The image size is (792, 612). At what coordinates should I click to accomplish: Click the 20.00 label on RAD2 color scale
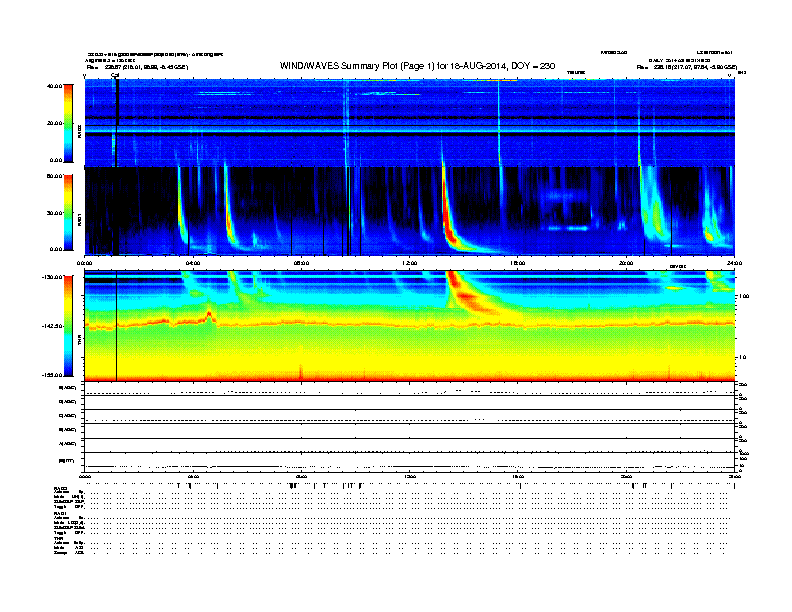54,123
